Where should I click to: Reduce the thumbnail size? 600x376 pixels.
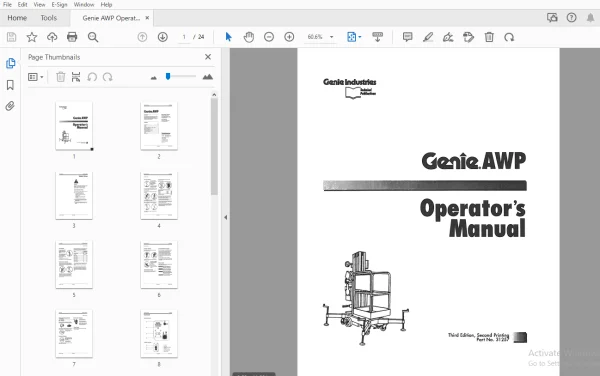click(x=154, y=78)
